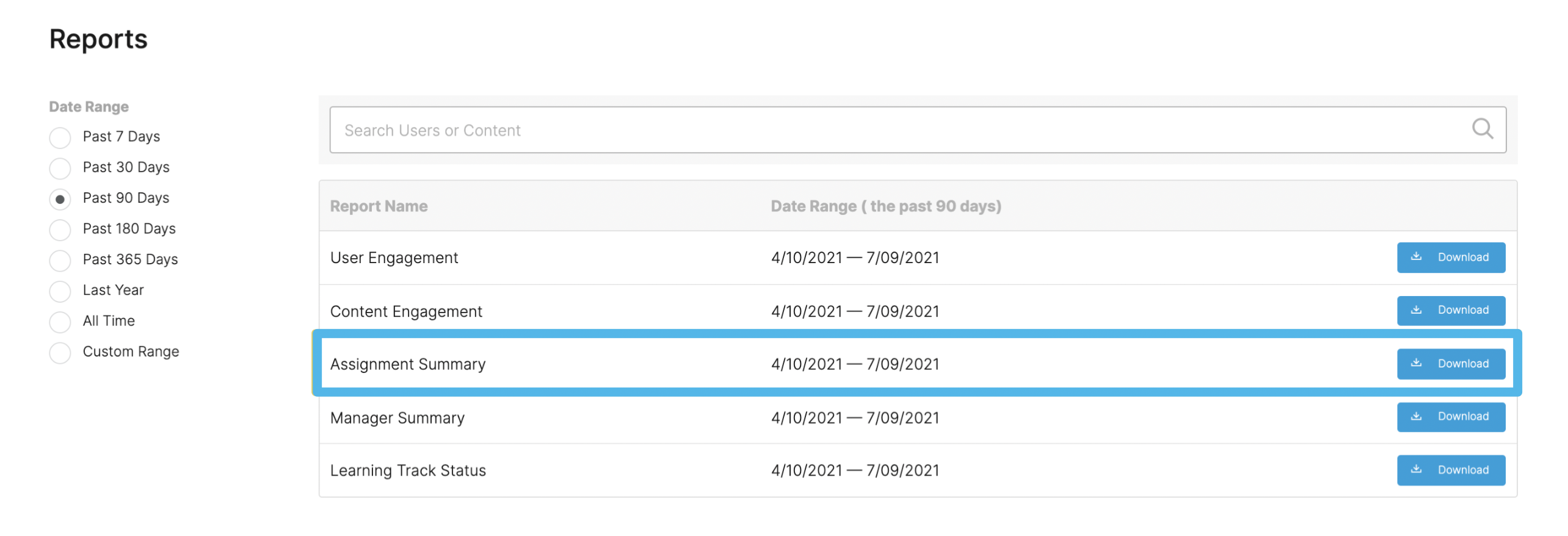Click the Date Range column header

pos(885,206)
